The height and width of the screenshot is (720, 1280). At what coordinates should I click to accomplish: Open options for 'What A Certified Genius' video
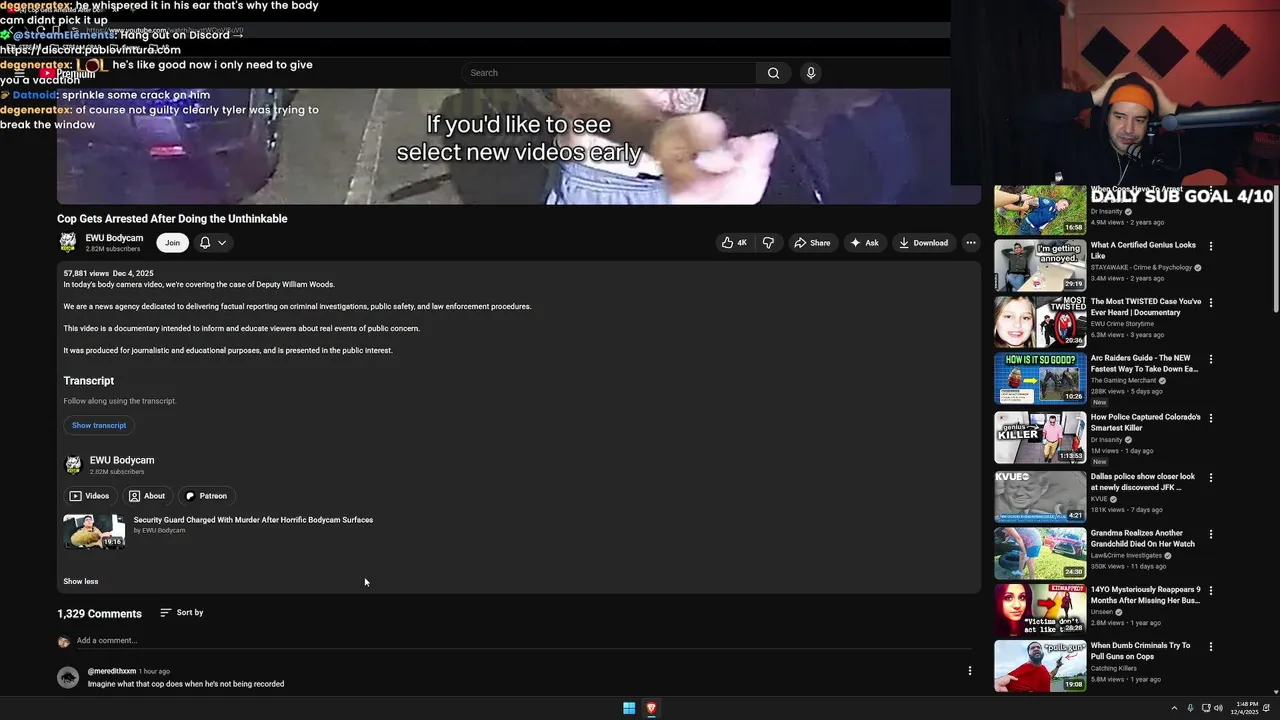(x=1211, y=246)
